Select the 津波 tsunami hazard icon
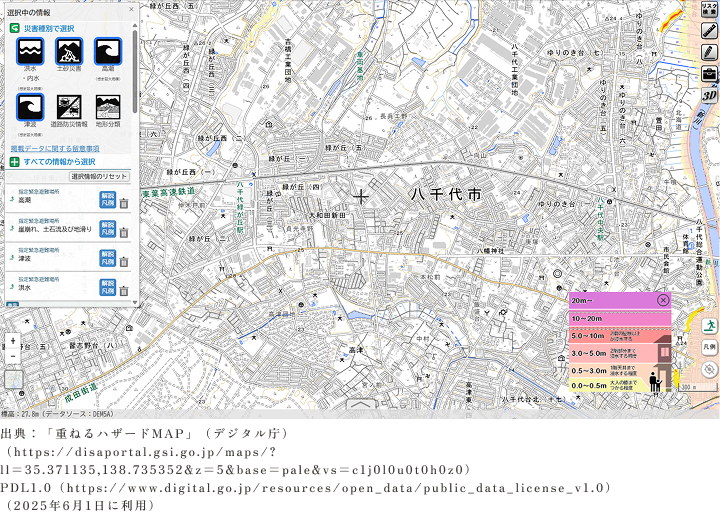This screenshot has height=521, width=720. [x=31, y=108]
